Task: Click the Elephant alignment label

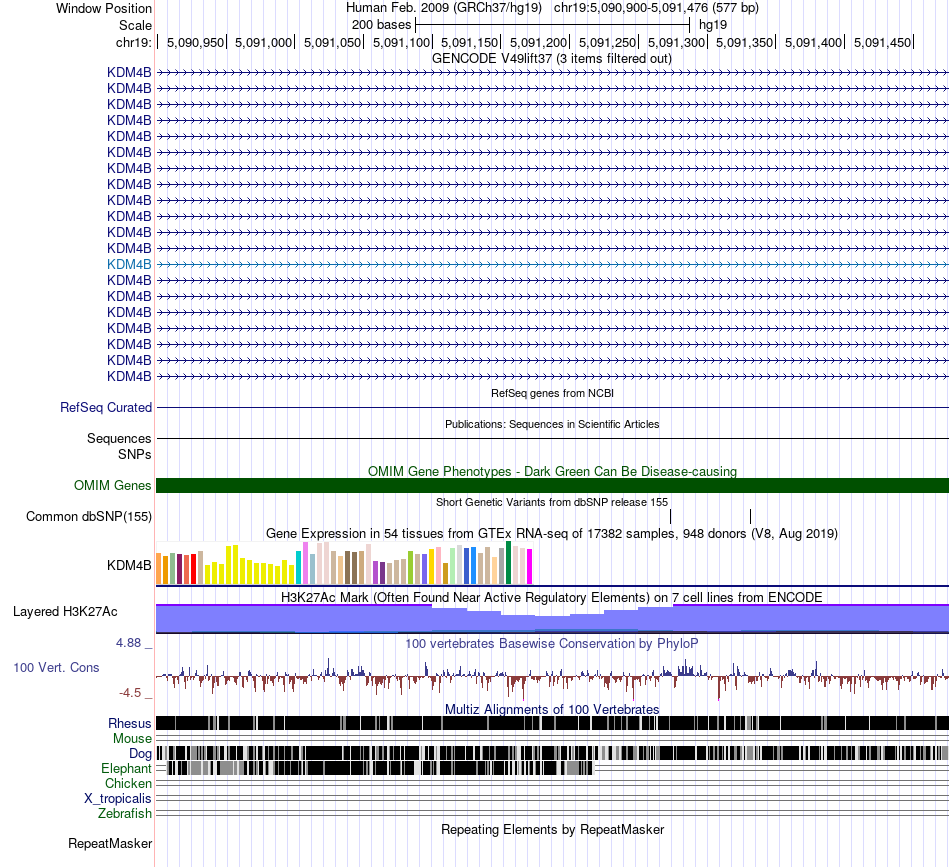Action: tap(126, 768)
